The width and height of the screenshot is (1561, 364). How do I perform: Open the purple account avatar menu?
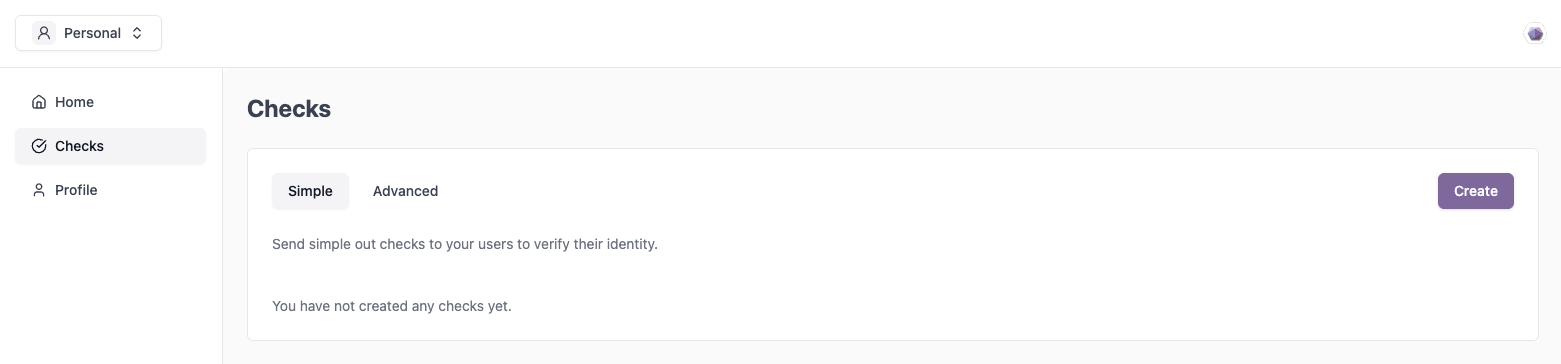[1534, 34]
